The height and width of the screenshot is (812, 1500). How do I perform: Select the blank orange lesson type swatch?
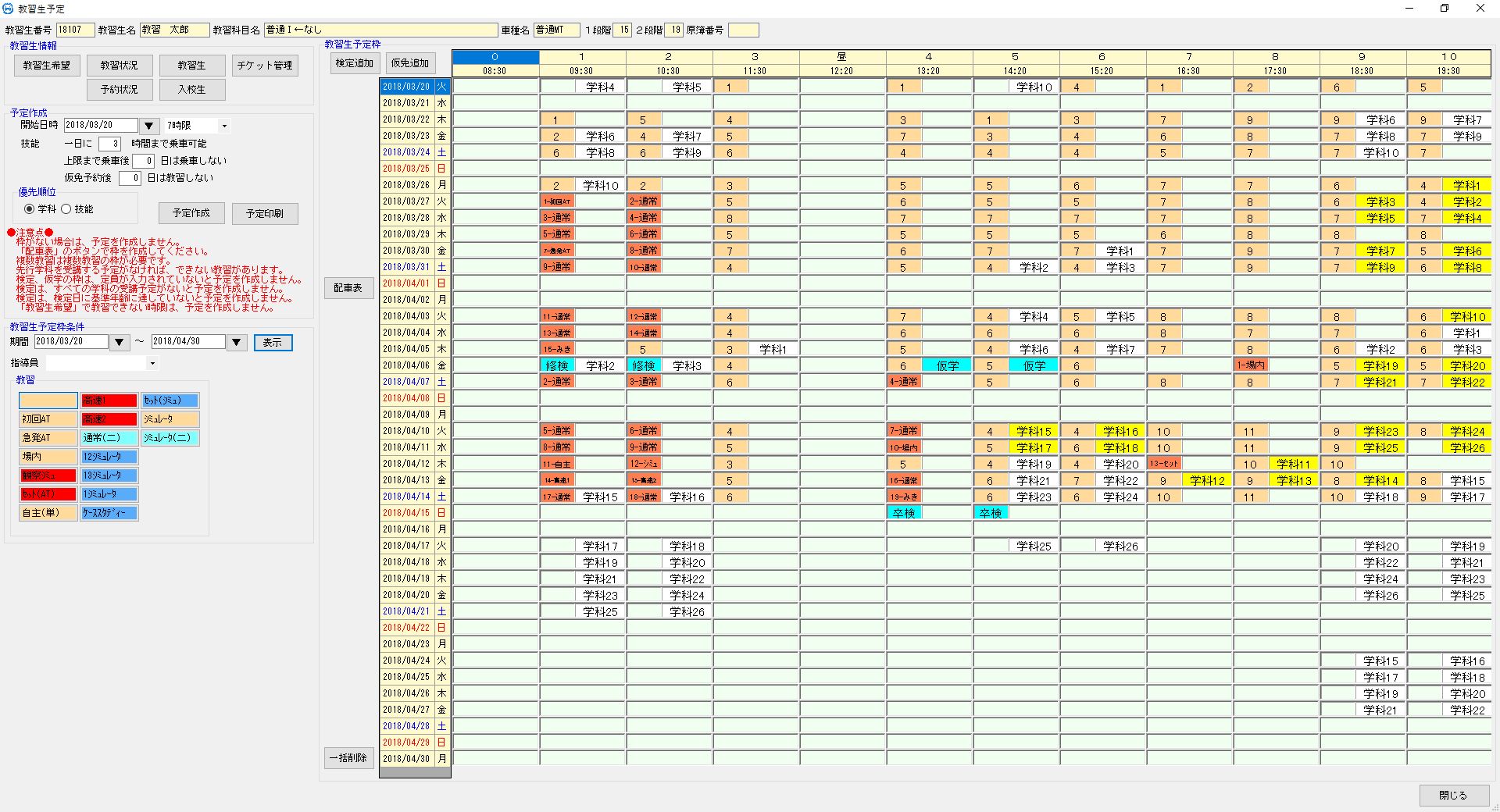[48, 401]
